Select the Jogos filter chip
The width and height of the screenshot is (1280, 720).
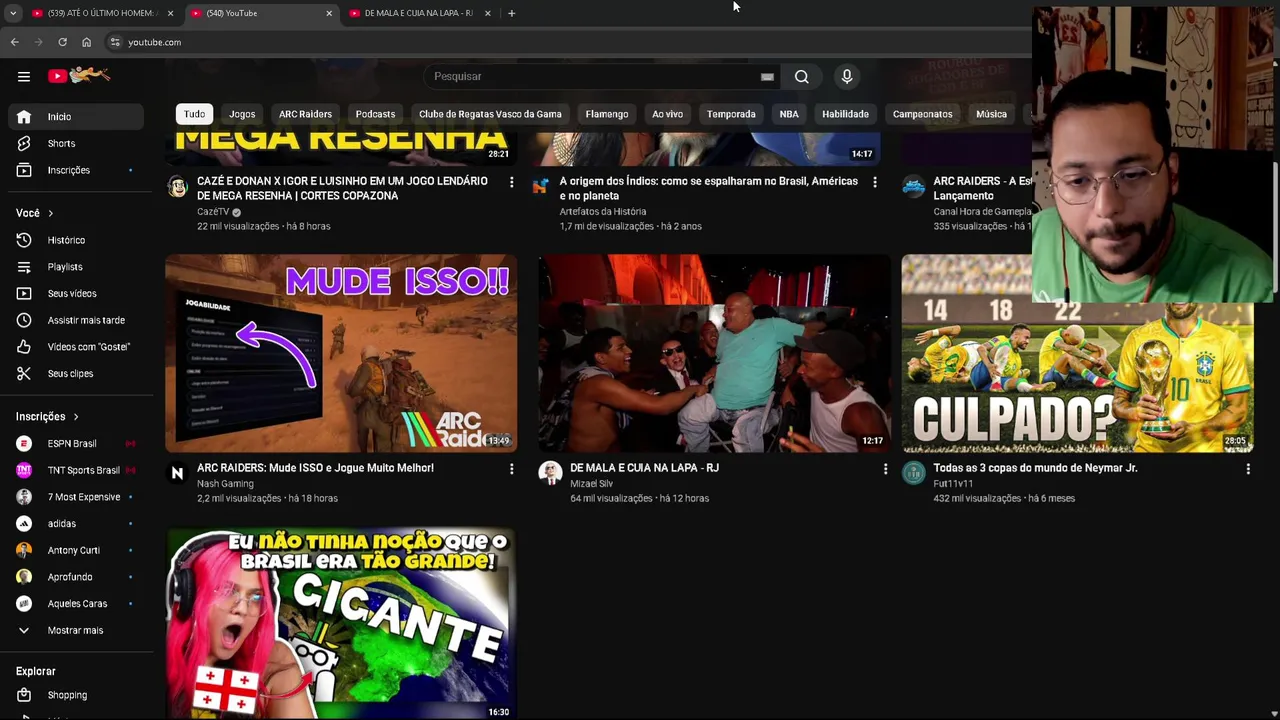(x=242, y=114)
